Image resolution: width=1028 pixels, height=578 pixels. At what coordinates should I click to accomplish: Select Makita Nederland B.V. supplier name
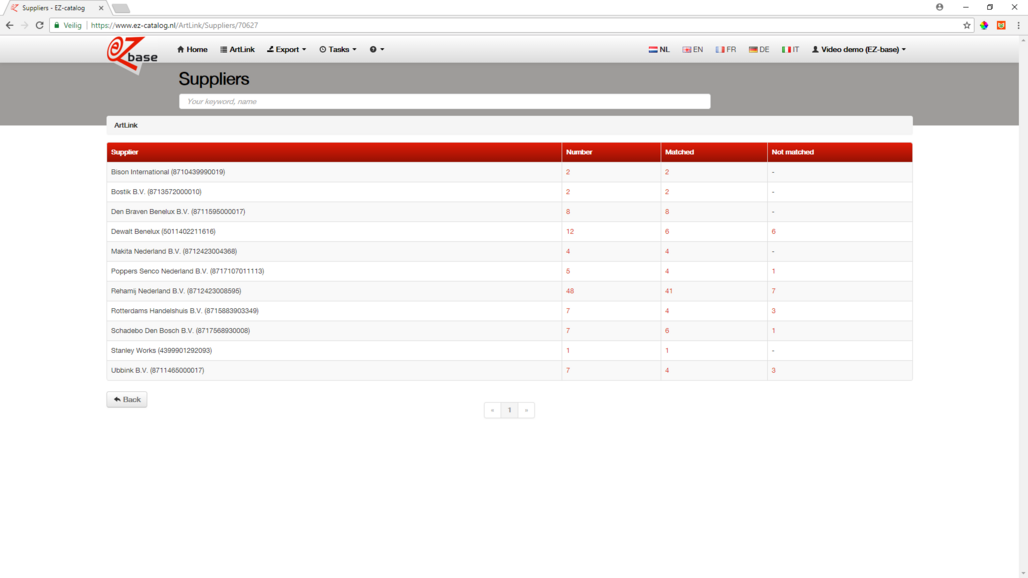click(x=174, y=251)
